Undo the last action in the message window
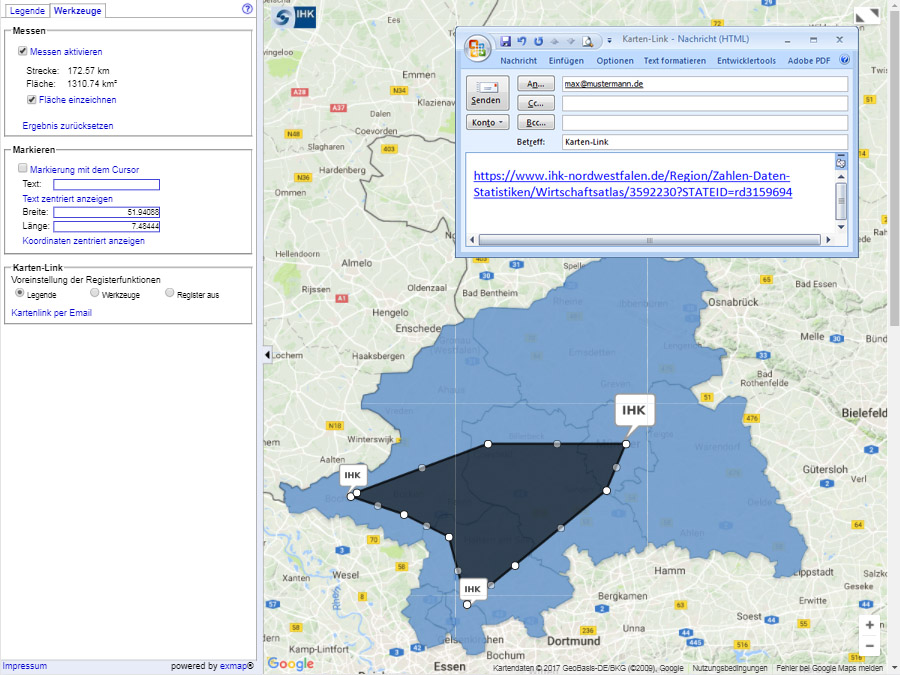Screen dimensions: 900x675 (x=522, y=41)
